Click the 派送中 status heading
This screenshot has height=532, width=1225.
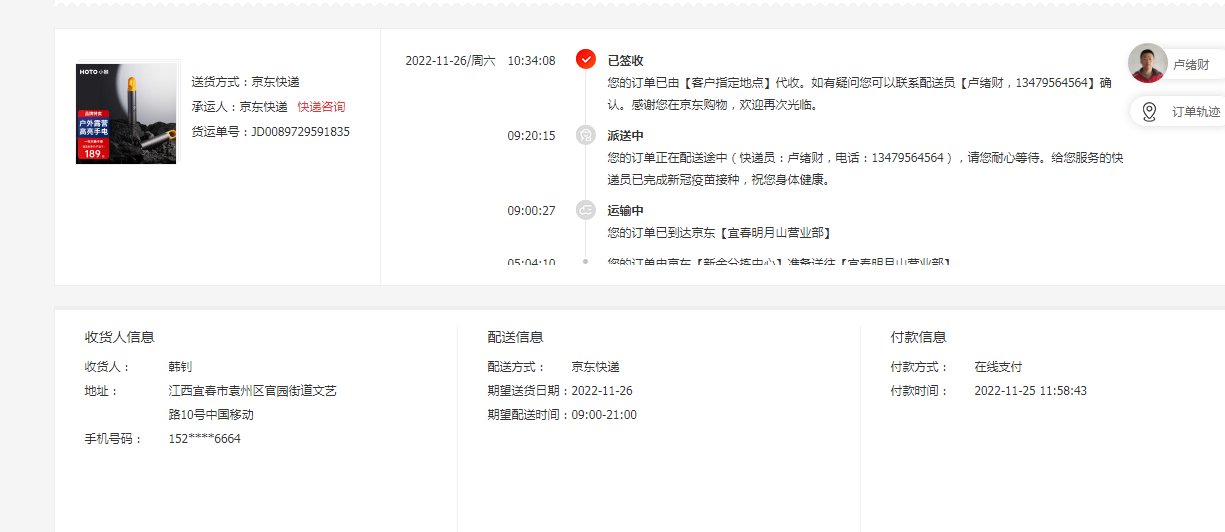tap(626, 136)
